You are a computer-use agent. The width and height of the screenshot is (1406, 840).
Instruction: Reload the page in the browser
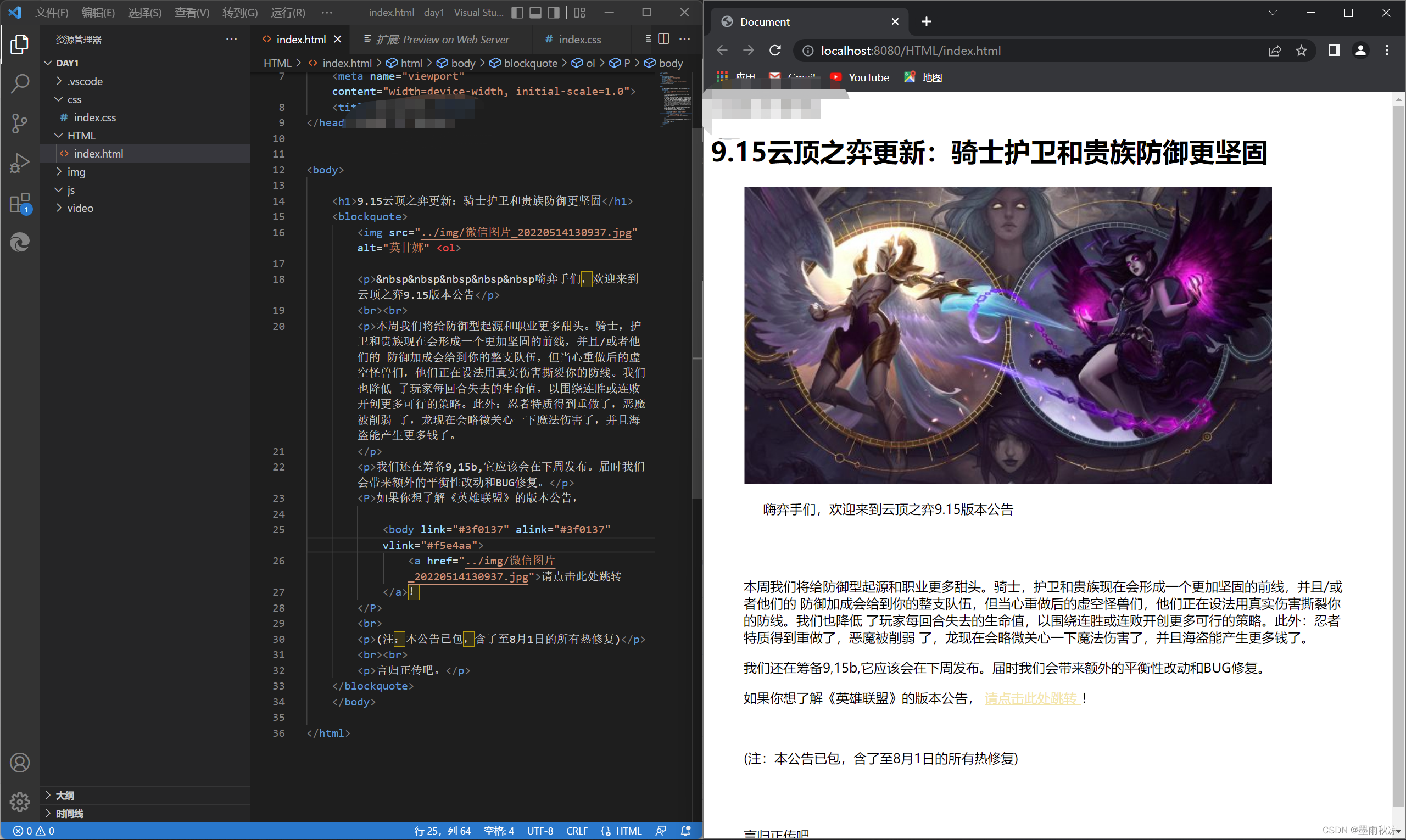[x=774, y=51]
